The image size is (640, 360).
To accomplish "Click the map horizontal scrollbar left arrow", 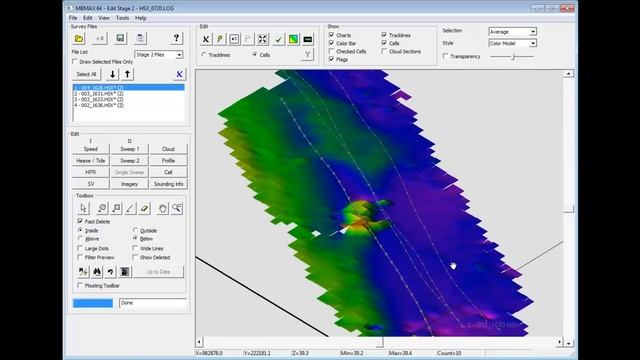I will [x=200, y=342].
